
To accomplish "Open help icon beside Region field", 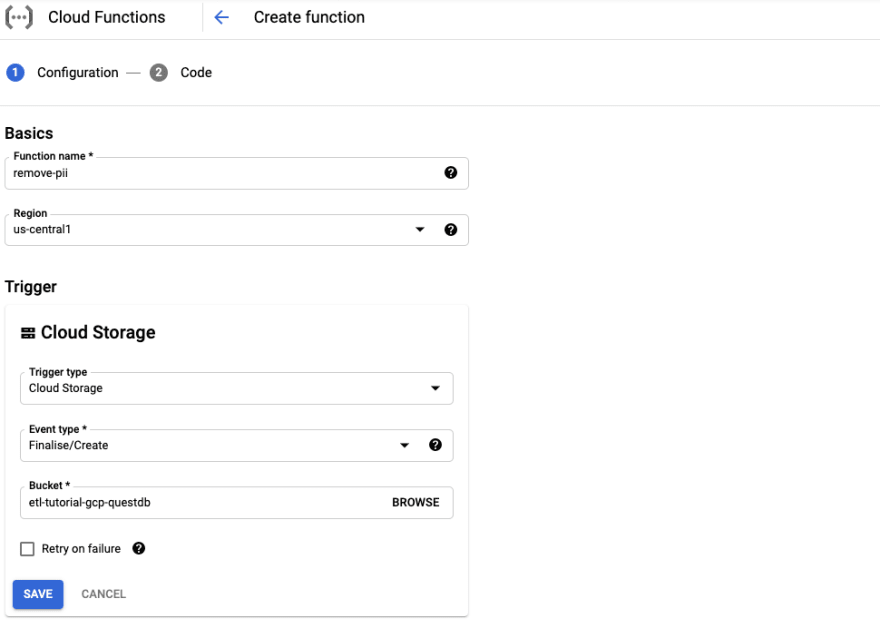I will point(451,230).
